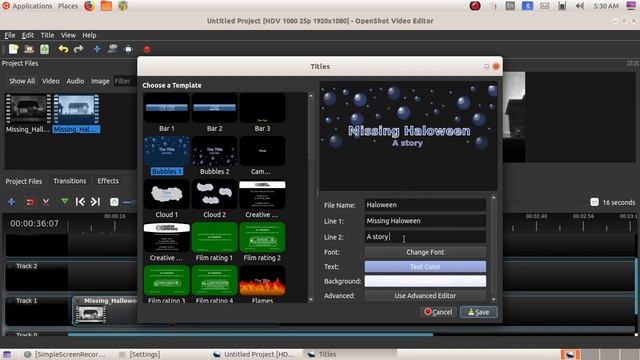This screenshot has height=360, width=640.
Task: Select the Flames title template
Action: coord(262,284)
